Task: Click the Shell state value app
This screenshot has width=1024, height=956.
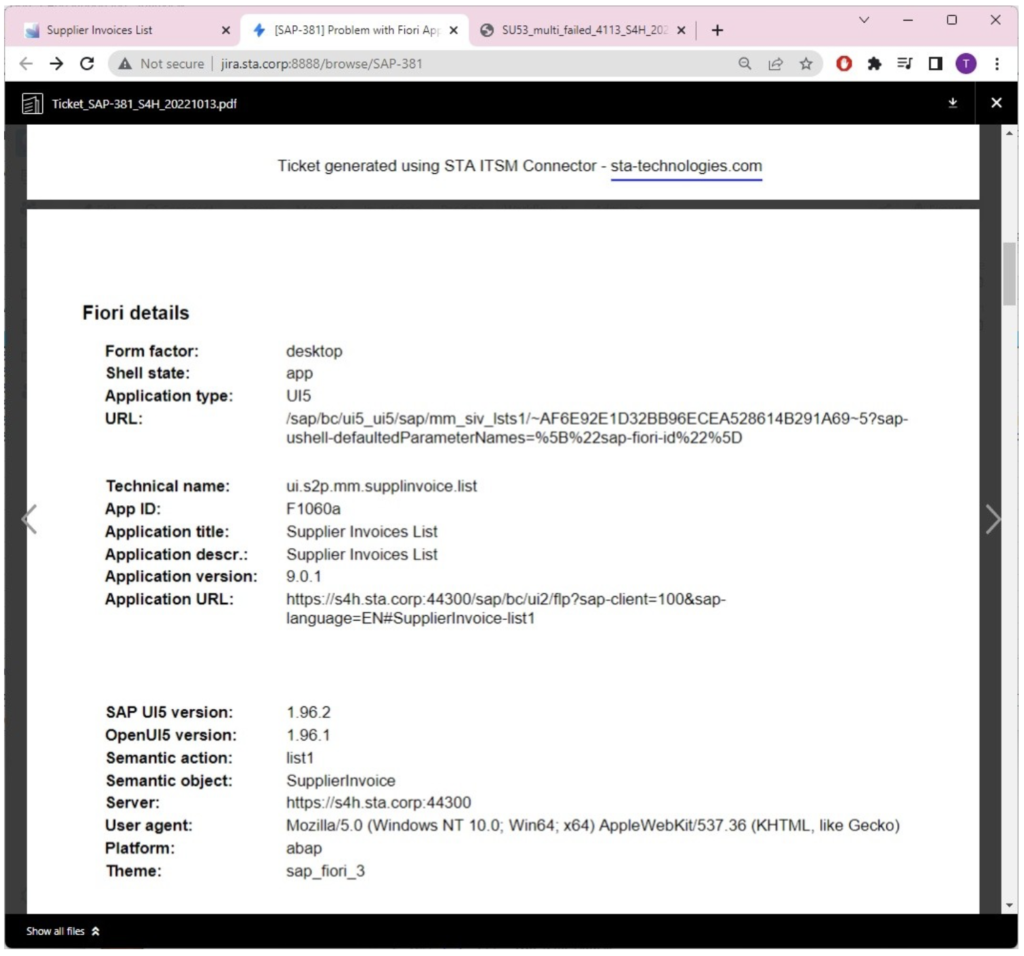Action: (x=299, y=374)
